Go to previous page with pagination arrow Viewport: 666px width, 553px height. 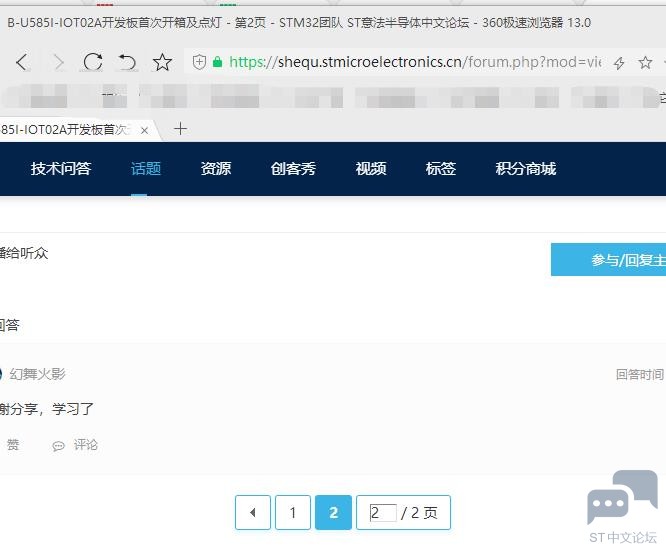tap(253, 513)
